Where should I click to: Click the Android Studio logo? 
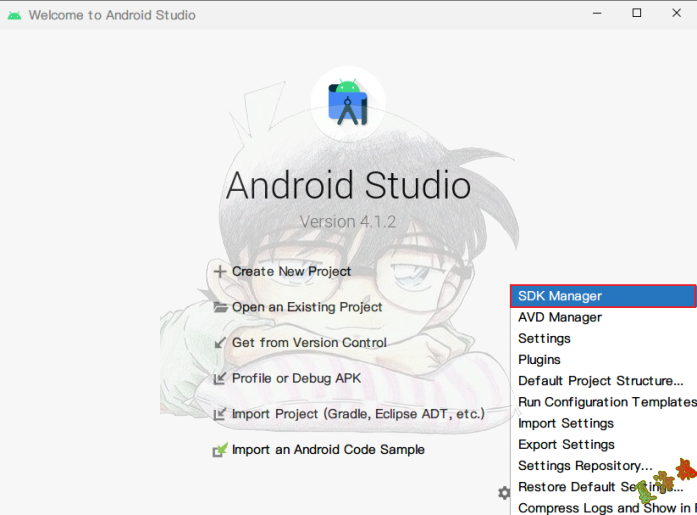[348, 103]
